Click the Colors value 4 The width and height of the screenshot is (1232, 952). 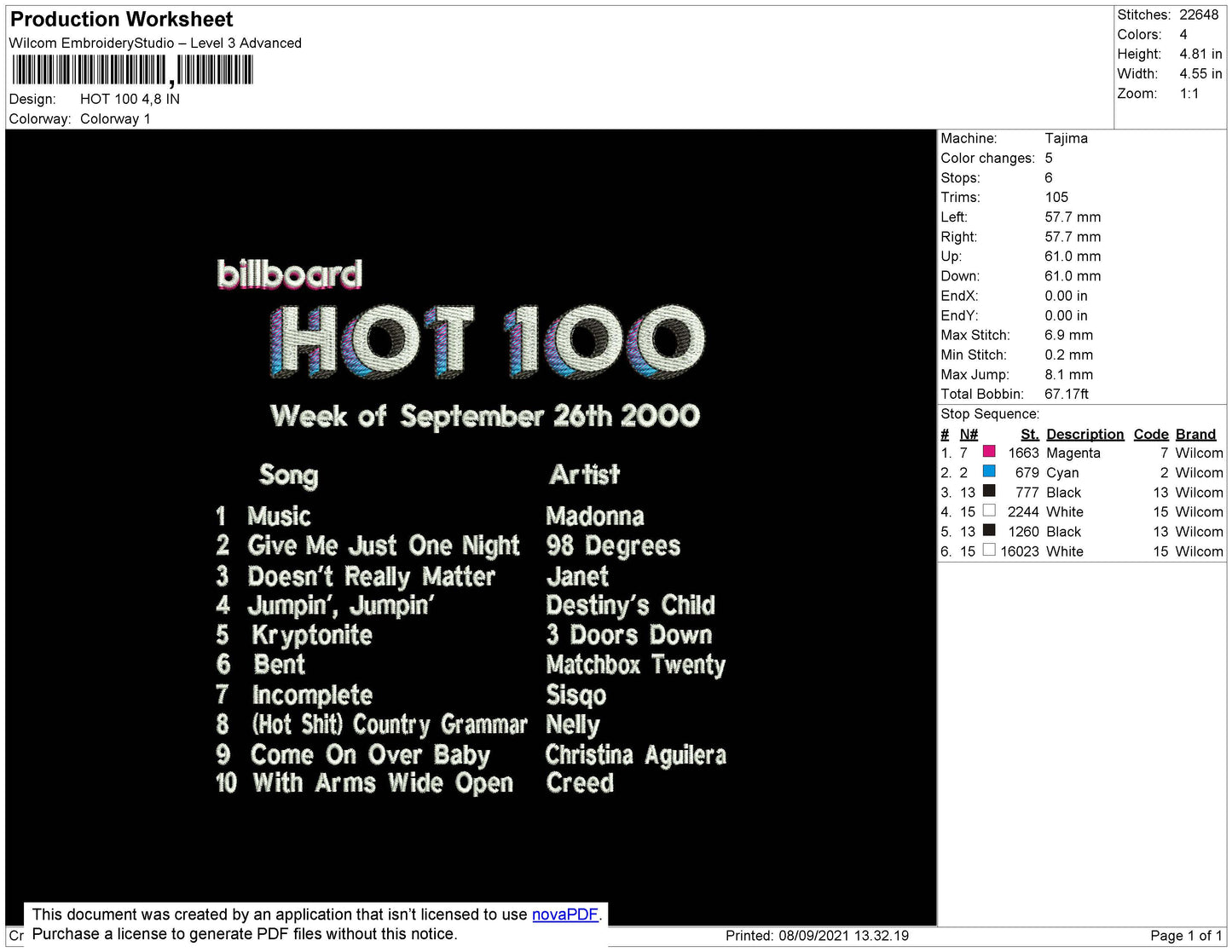(1183, 35)
